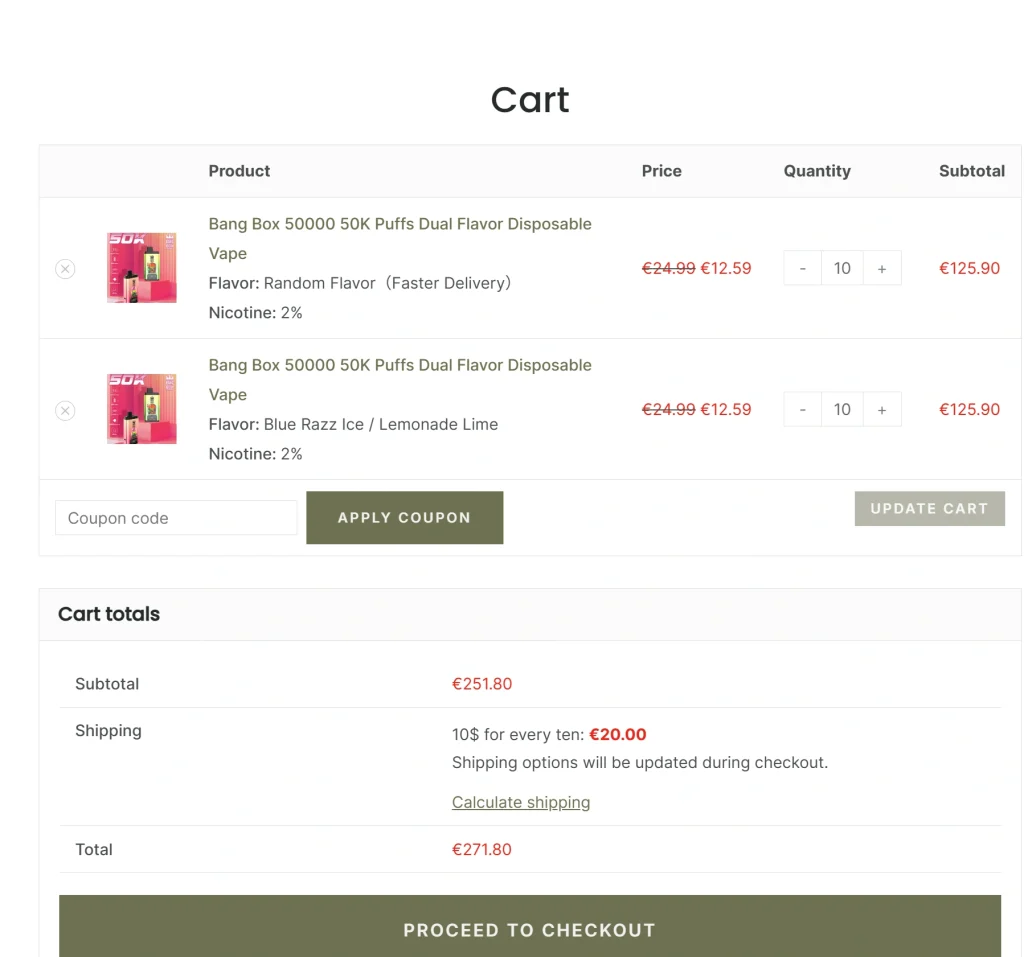Screen dimensions: 1024x957
Task: Click the Quantity column header
Action: click(x=817, y=171)
